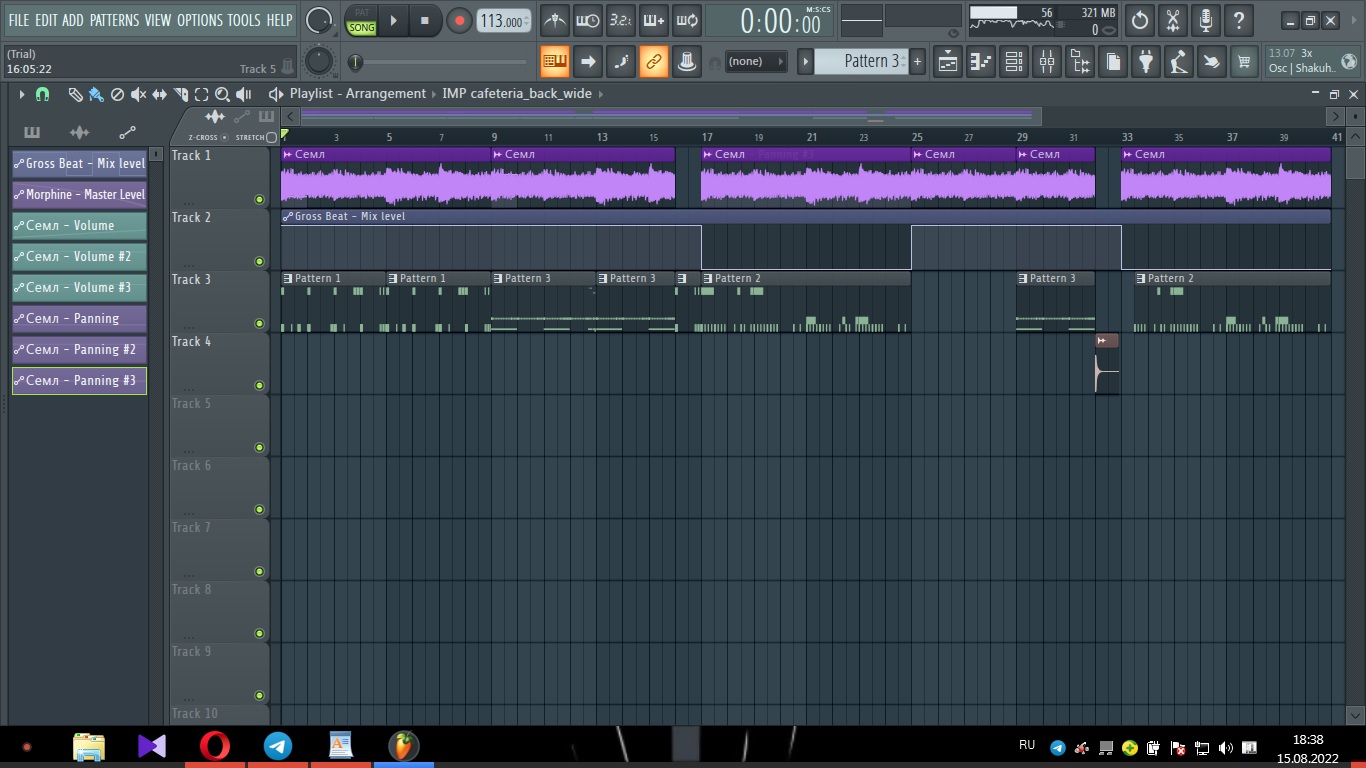Open the TOOLS menu
1366x768 pixels.
[243, 20]
